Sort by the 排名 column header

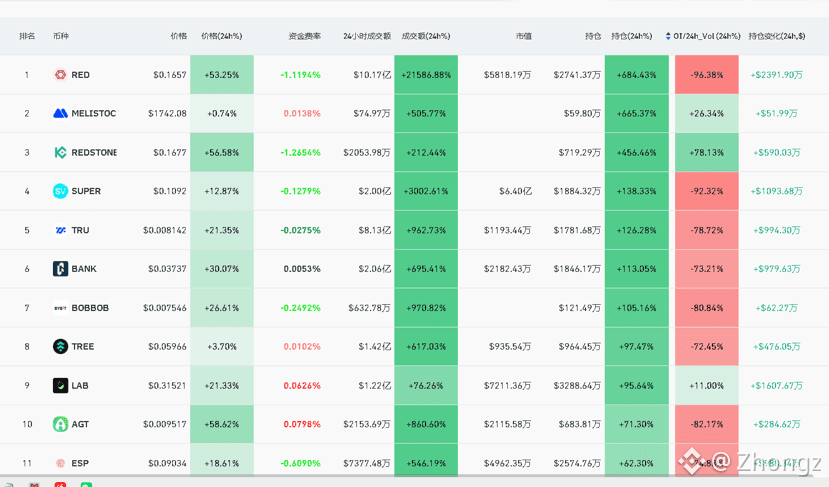click(27, 36)
